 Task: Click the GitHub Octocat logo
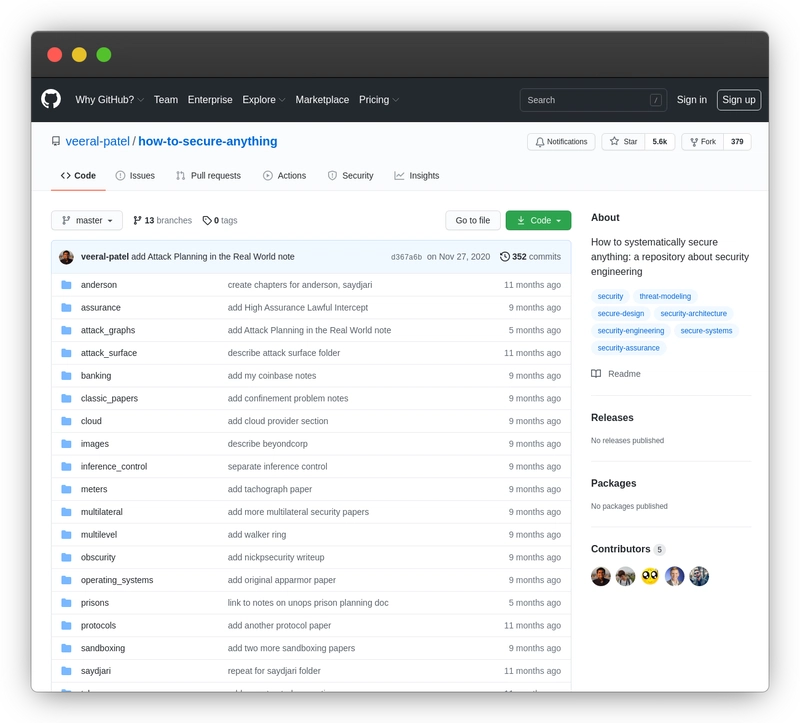click(51, 99)
